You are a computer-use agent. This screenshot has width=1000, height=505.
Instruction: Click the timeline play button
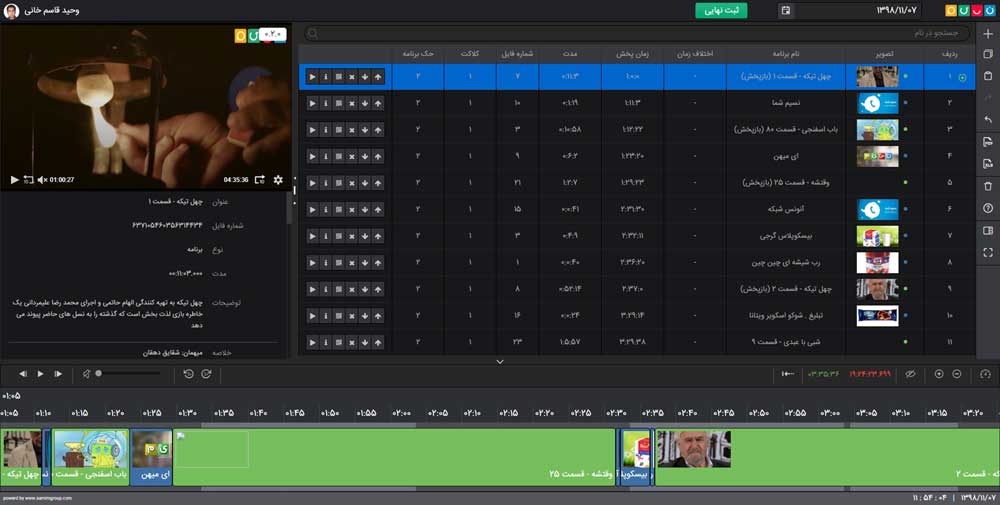point(40,374)
